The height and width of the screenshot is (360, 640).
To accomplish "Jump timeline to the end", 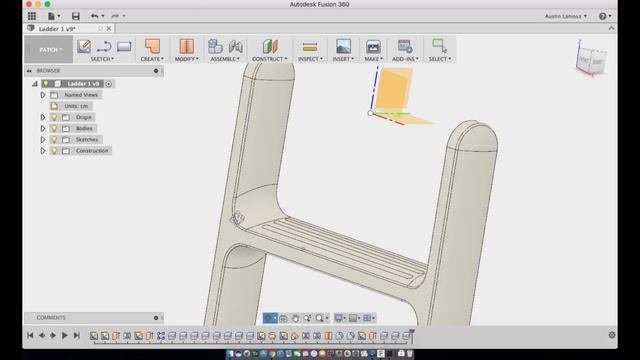I will tap(76, 336).
